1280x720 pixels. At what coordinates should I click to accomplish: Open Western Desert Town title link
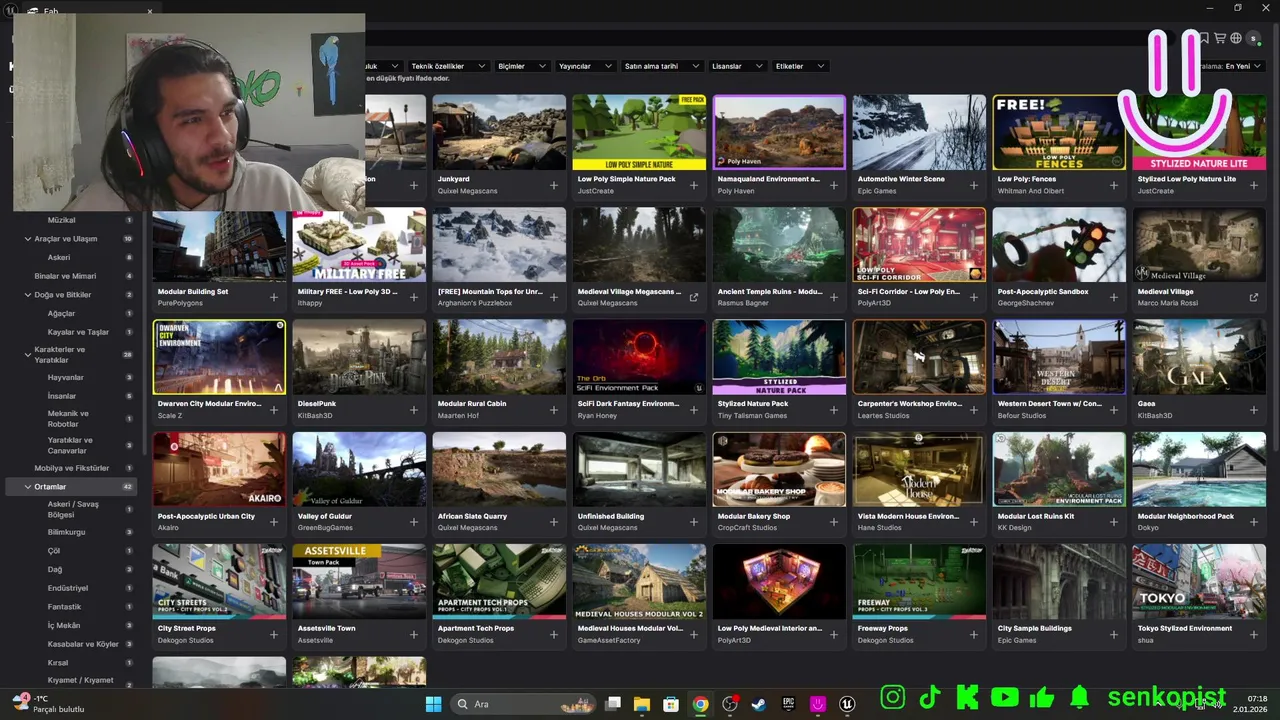tap(1049, 404)
